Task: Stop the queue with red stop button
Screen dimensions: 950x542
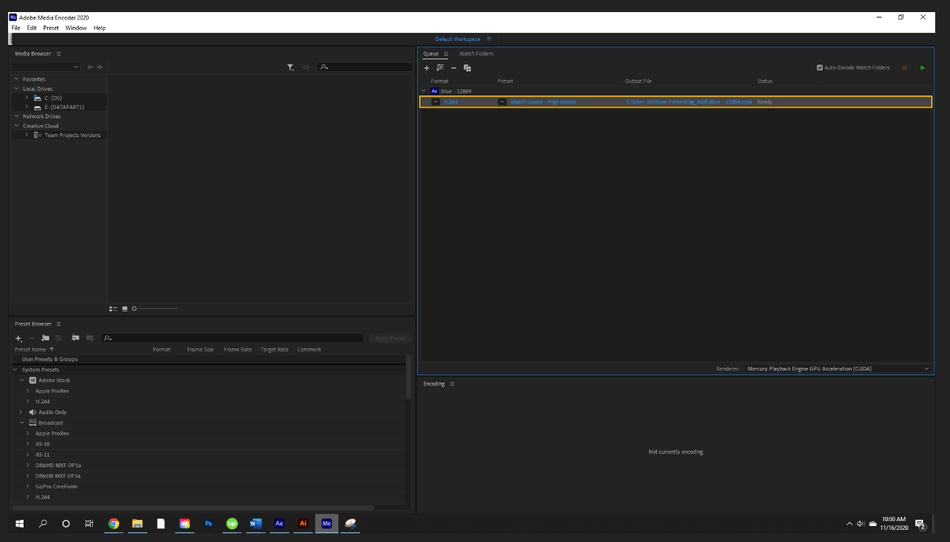Action: pyautogui.click(x=904, y=68)
